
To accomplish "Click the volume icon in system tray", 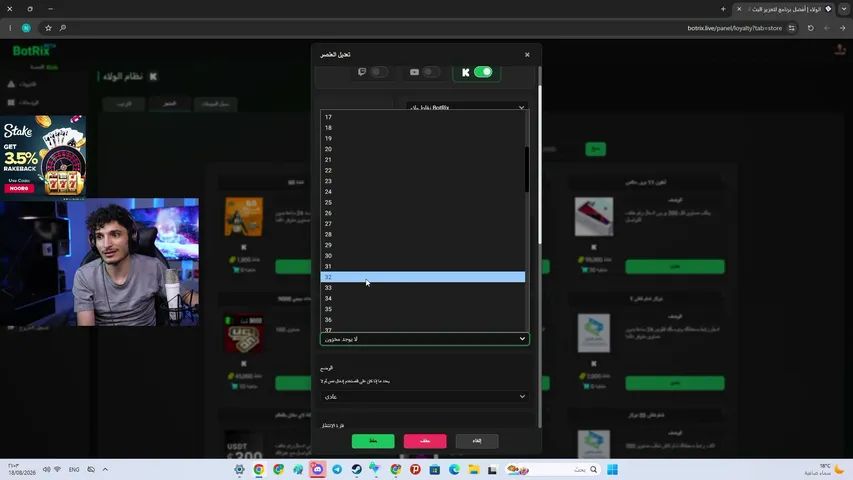I will [46, 469].
